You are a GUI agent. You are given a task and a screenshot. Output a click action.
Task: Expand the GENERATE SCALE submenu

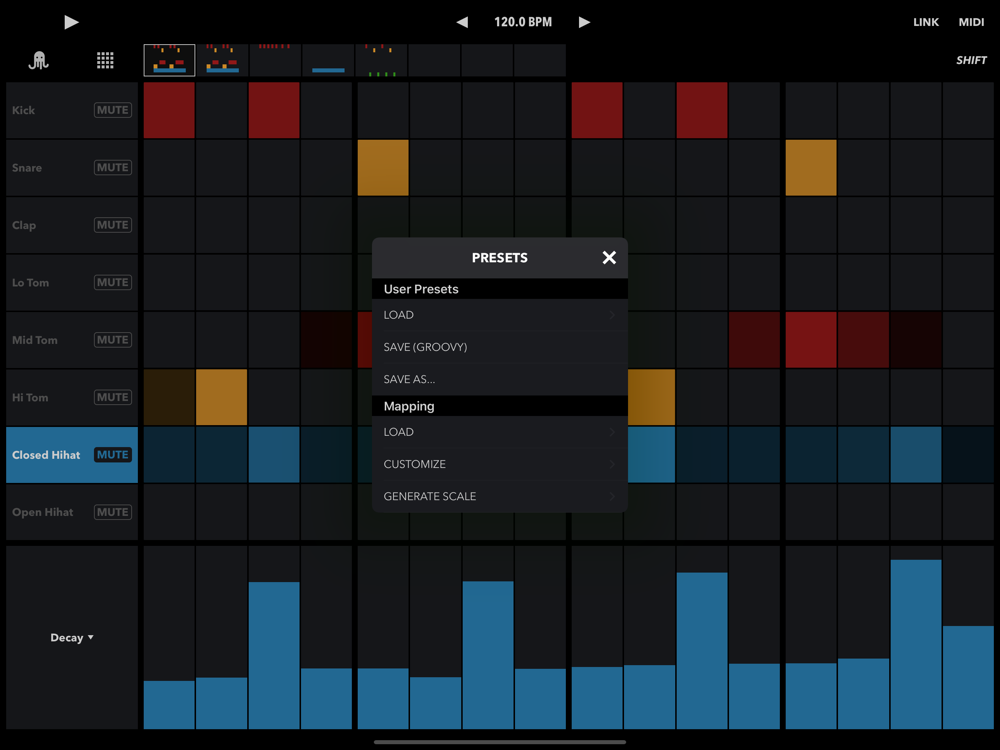pyautogui.click(x=500, y=496)
